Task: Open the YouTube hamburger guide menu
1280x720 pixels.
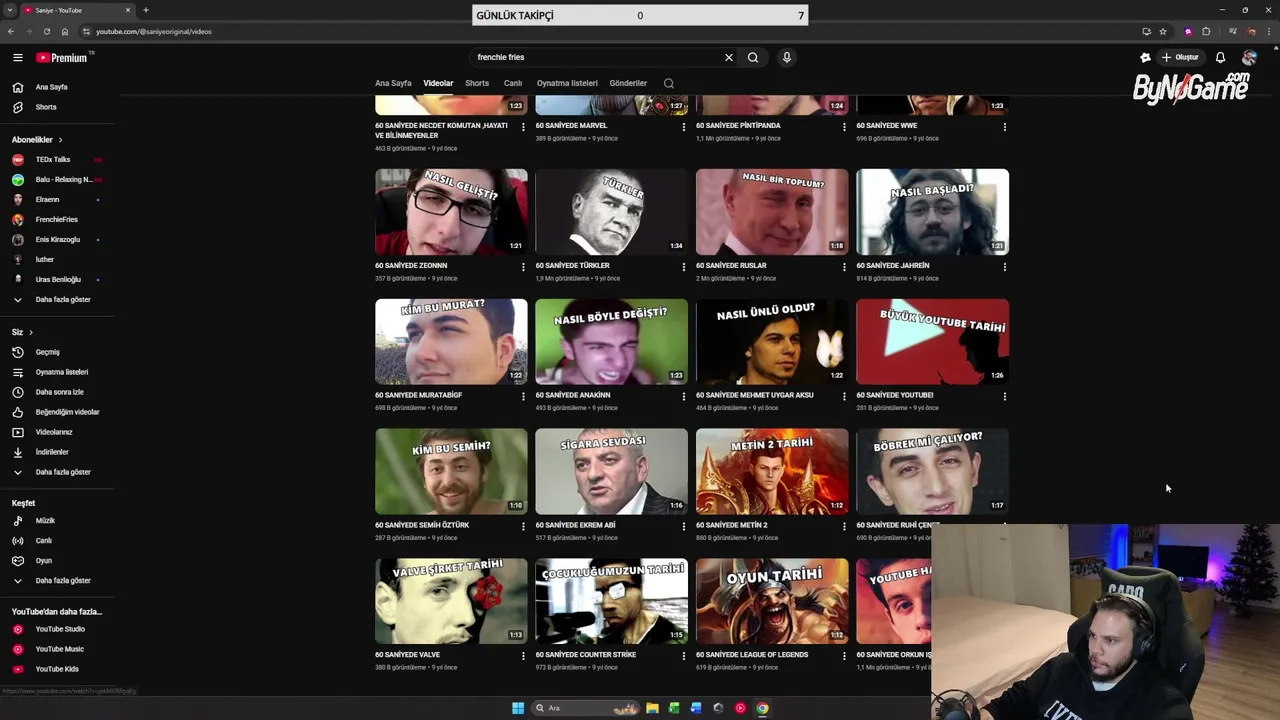Action: pyautogui.click(x=17, y=58)
